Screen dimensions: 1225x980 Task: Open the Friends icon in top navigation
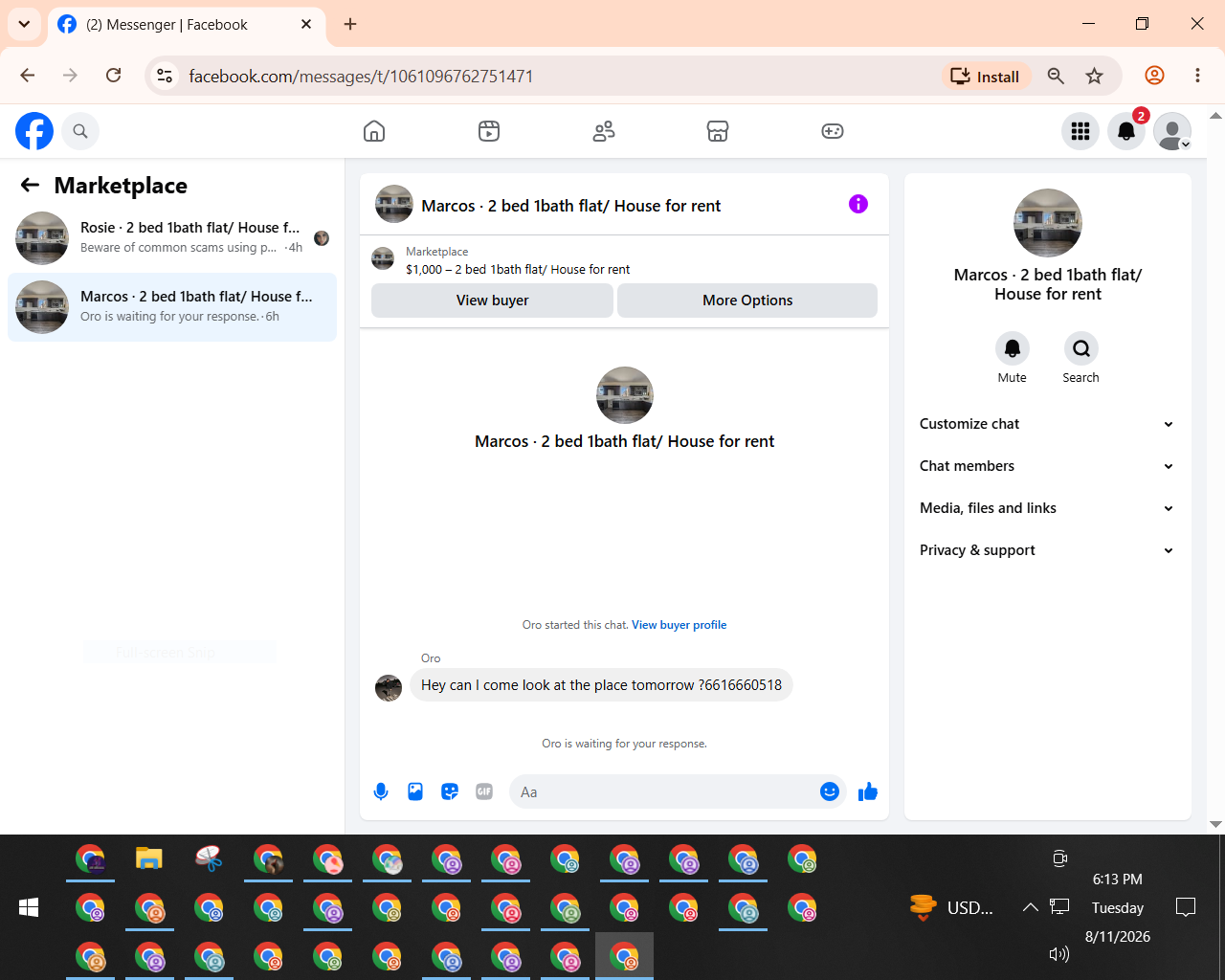[604, 131]
